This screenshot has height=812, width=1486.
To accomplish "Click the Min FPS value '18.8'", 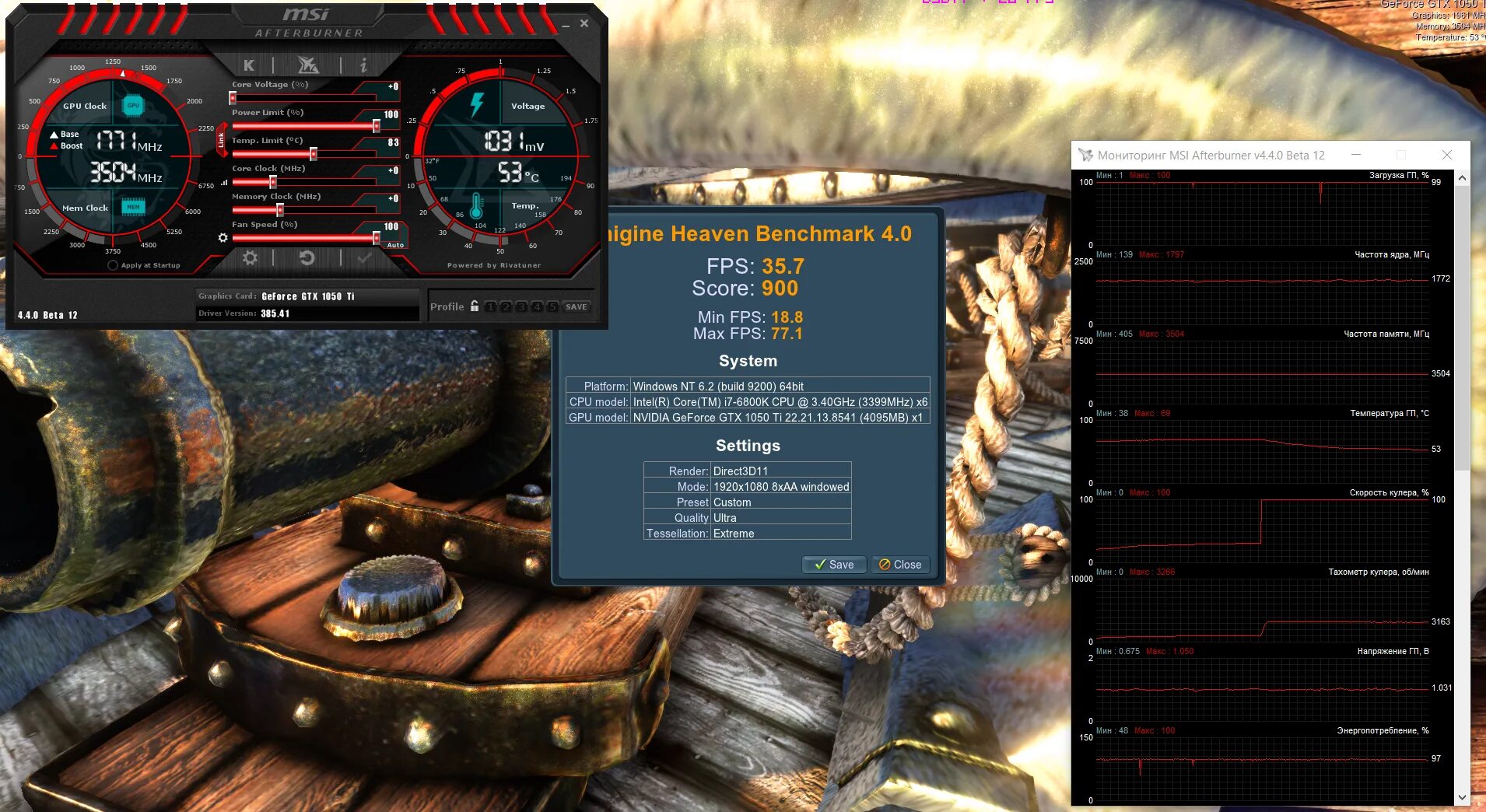I will tap(787, 317).
